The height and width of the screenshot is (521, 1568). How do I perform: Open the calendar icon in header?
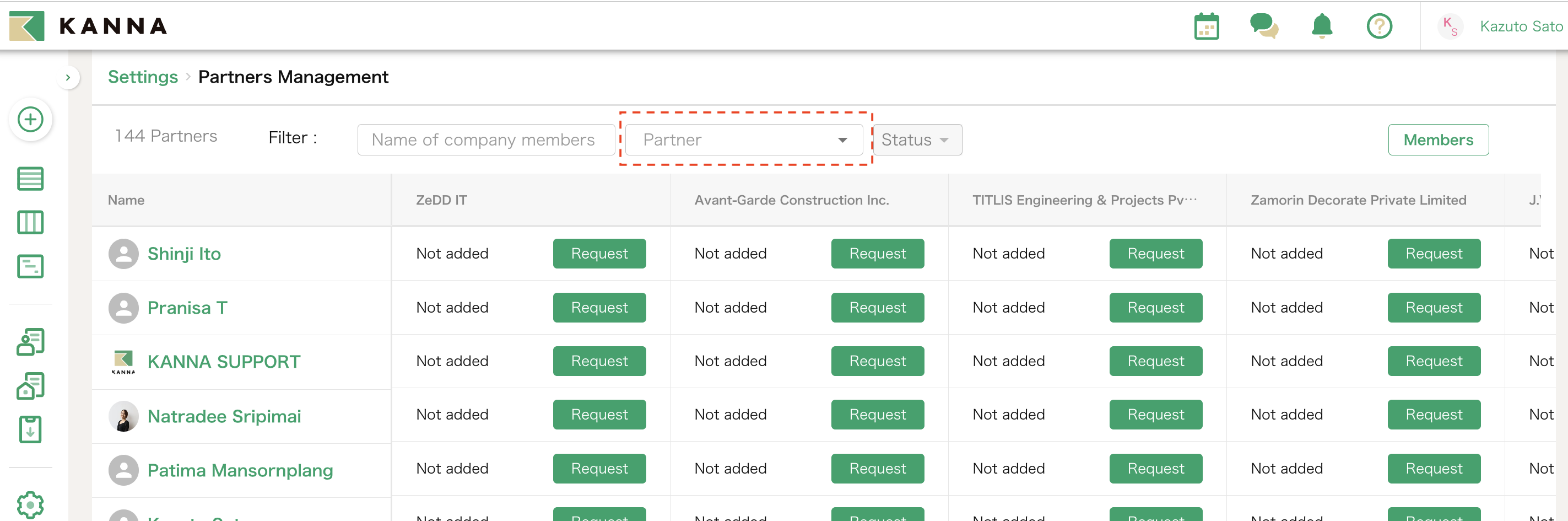click(x=1206, y=26)
